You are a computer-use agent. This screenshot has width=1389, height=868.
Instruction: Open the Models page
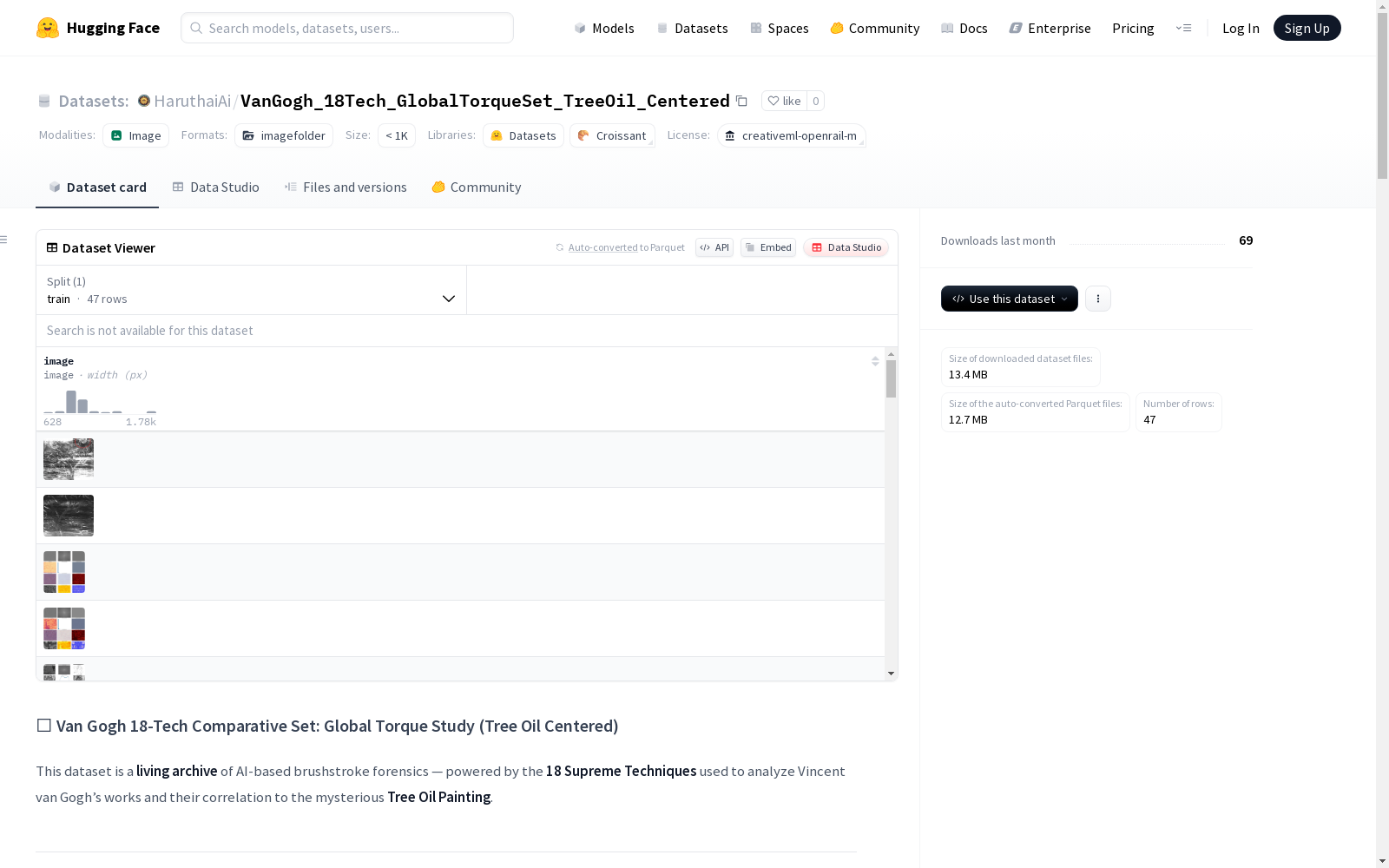point(604,28)
